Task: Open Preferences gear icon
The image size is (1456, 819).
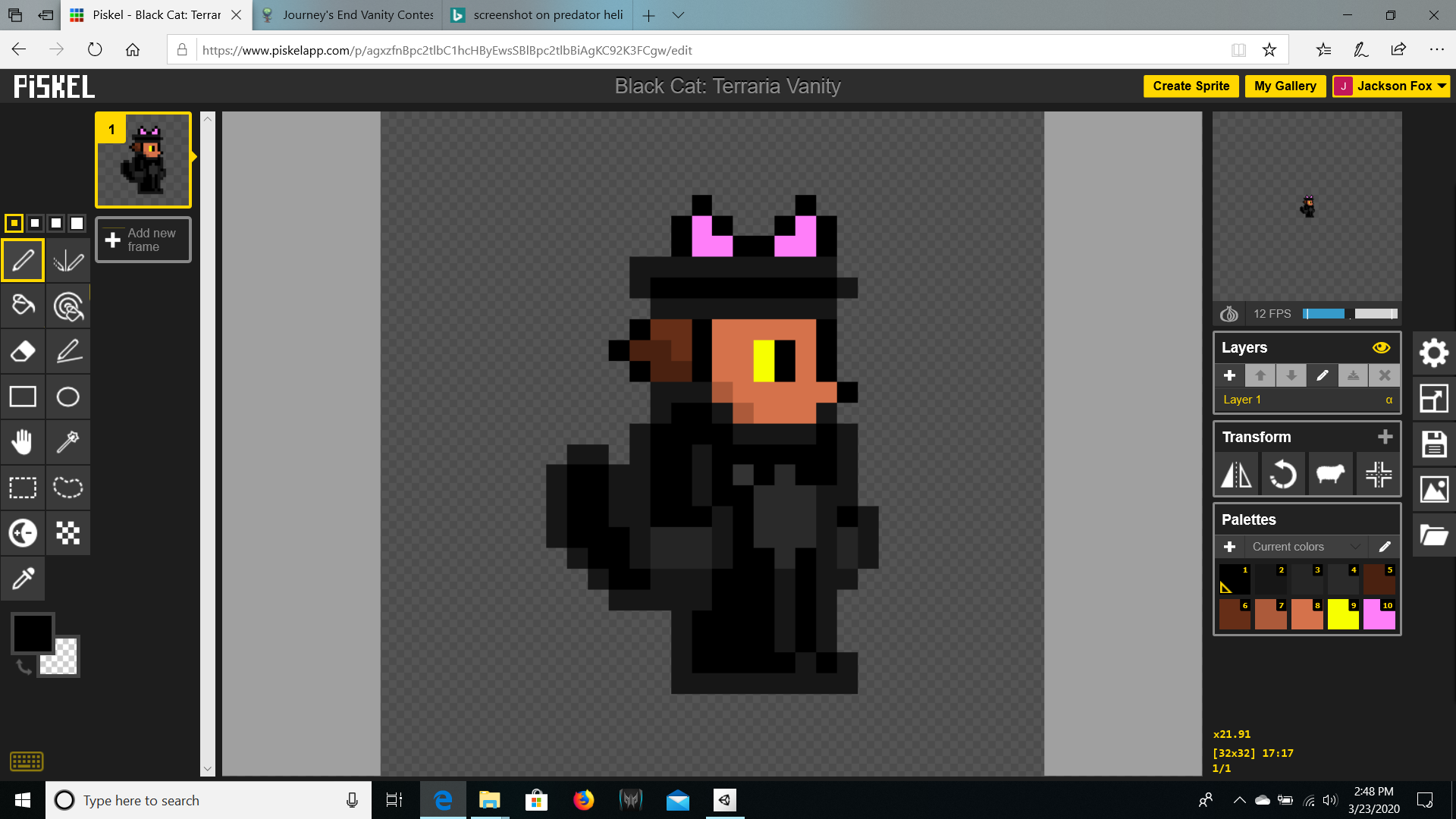Action: point(1433,353)
